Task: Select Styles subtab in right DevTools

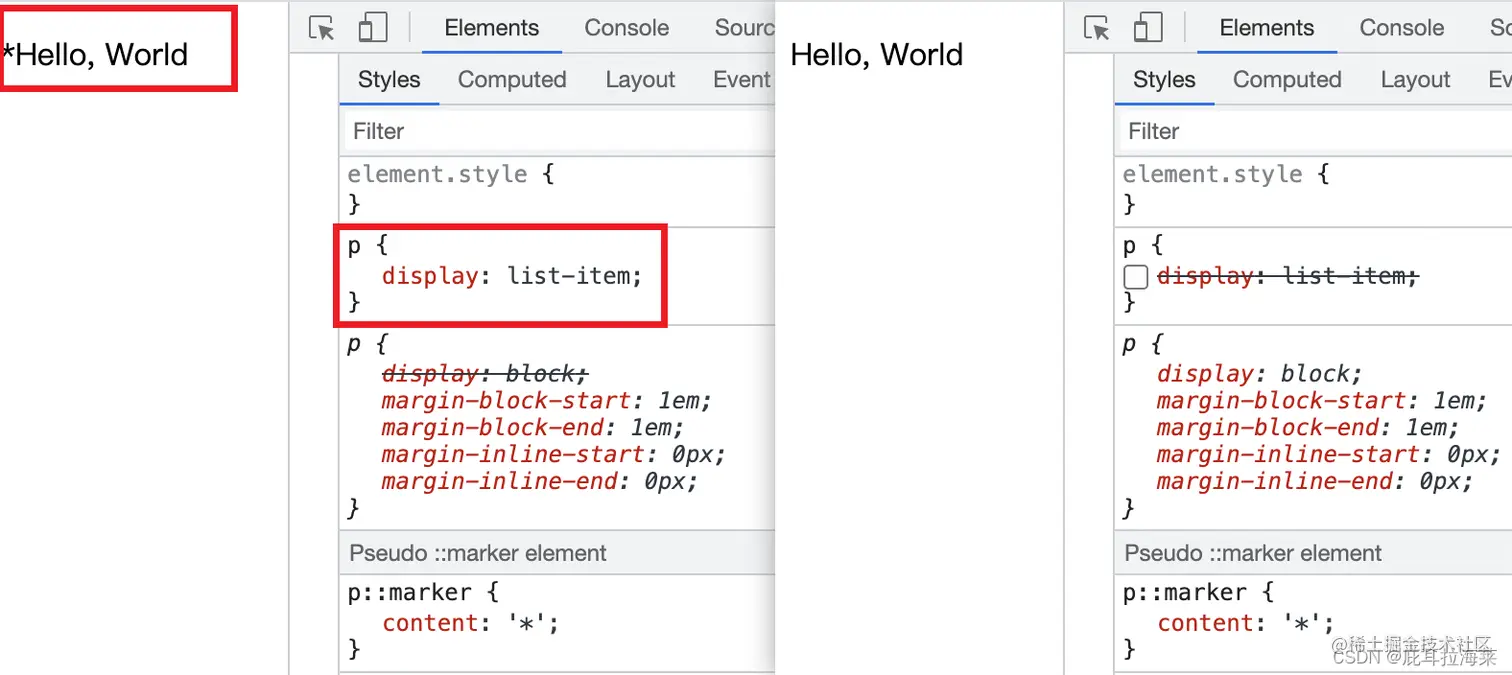Action: coord(1164,80)
